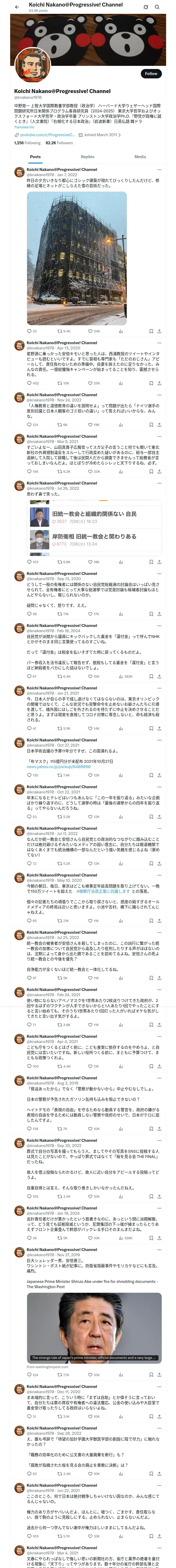View the 82.2K Followers list
The image size is (176, 1568).
click(59, 143)
